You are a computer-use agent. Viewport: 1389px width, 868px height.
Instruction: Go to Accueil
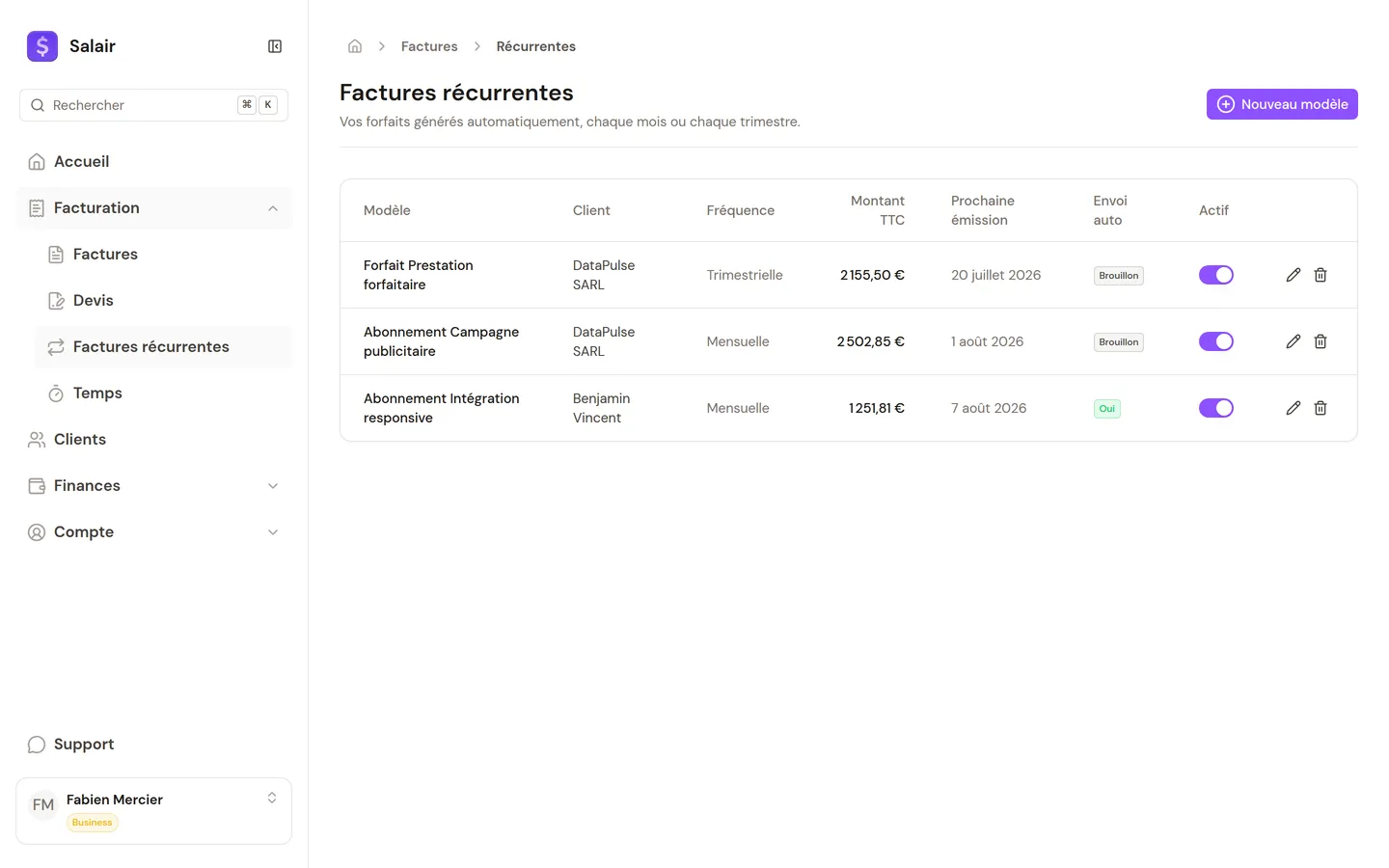click(x=154, y=162)
